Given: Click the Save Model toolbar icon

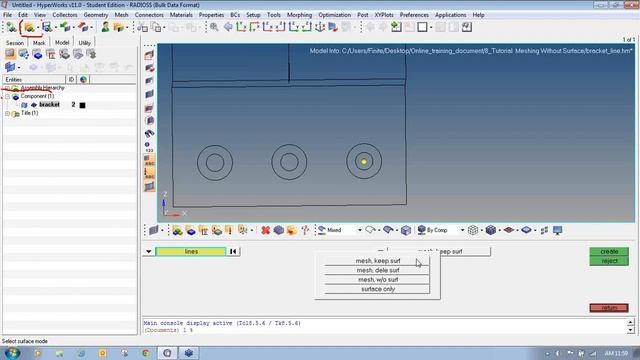Looking at the screenshot, I should (x=47, y=27).
